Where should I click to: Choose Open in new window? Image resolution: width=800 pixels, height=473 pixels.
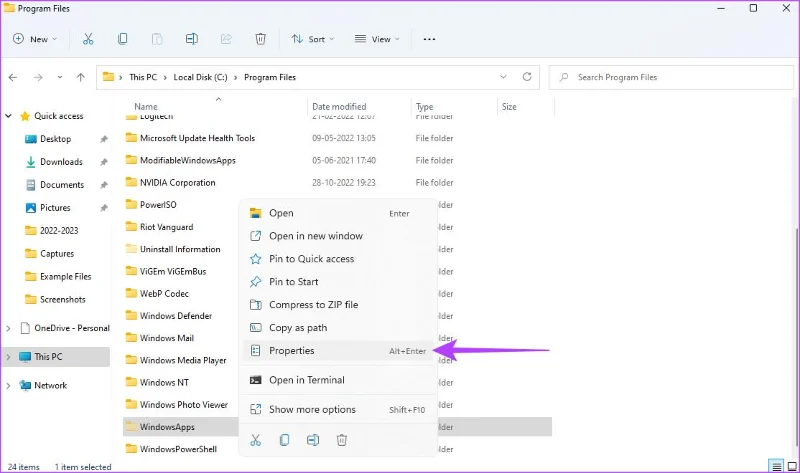pyautogui.click(x=338, y=236)
